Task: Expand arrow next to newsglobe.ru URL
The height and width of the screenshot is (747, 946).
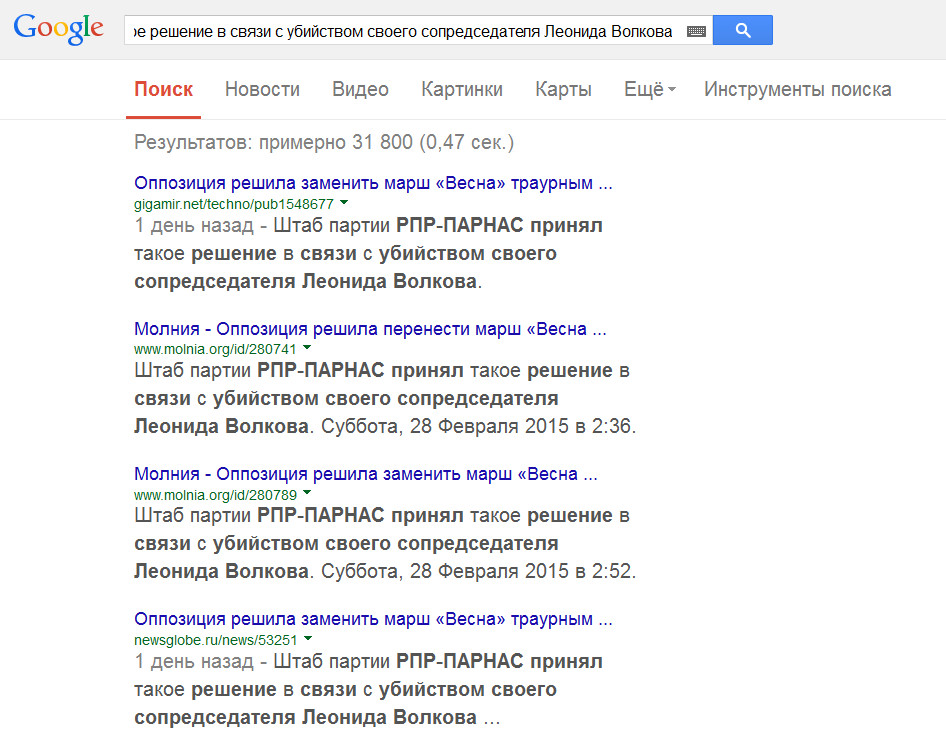Action: click(308, 638)
